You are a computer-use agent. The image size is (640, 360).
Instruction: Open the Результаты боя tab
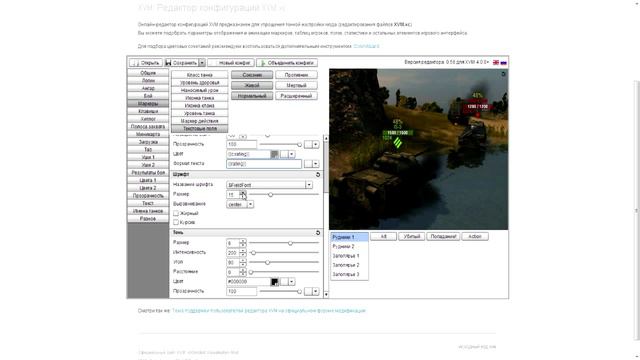(x=148, y=173)
